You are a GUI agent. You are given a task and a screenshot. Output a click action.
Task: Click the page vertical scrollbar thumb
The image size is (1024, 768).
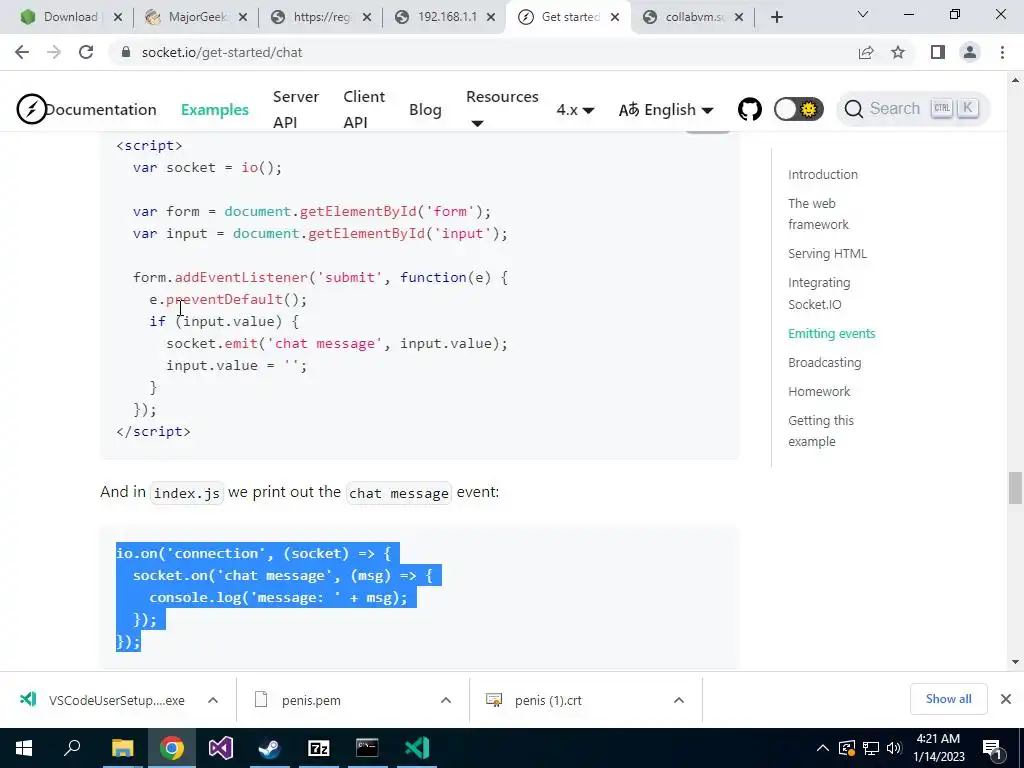(x=1015, y=488)
